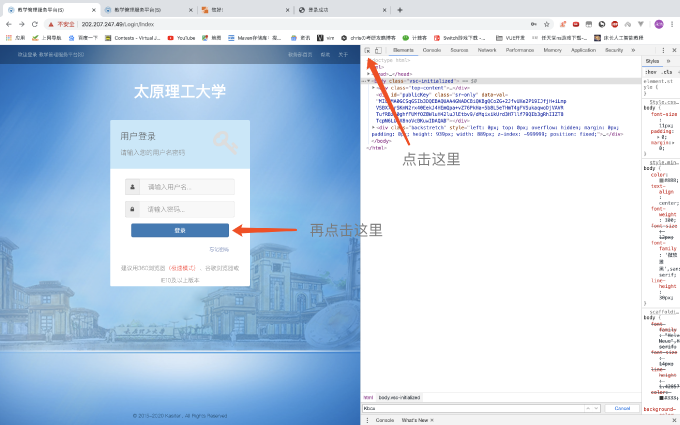The image size is (680, 425).
Task: Close the What's New drawer tab
Action: [432, 420]
